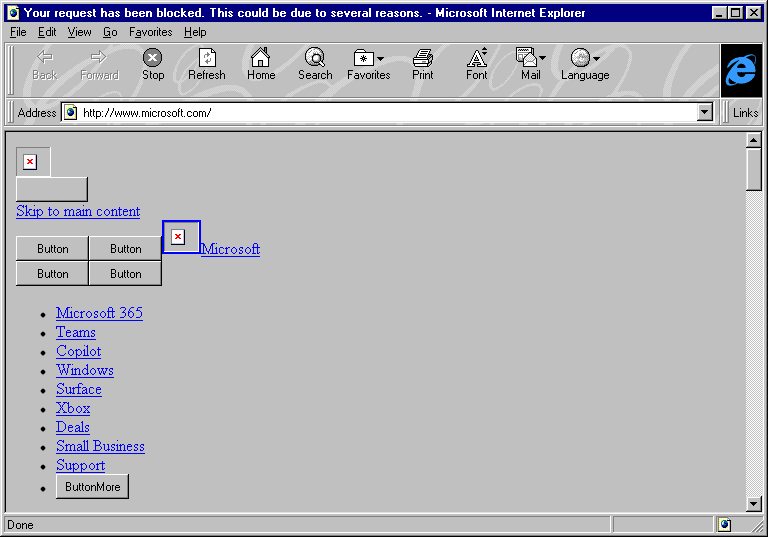Open the Go menu
Image resolution: width=768 pixels, height=537 pixels.
(x=110, y=32)
